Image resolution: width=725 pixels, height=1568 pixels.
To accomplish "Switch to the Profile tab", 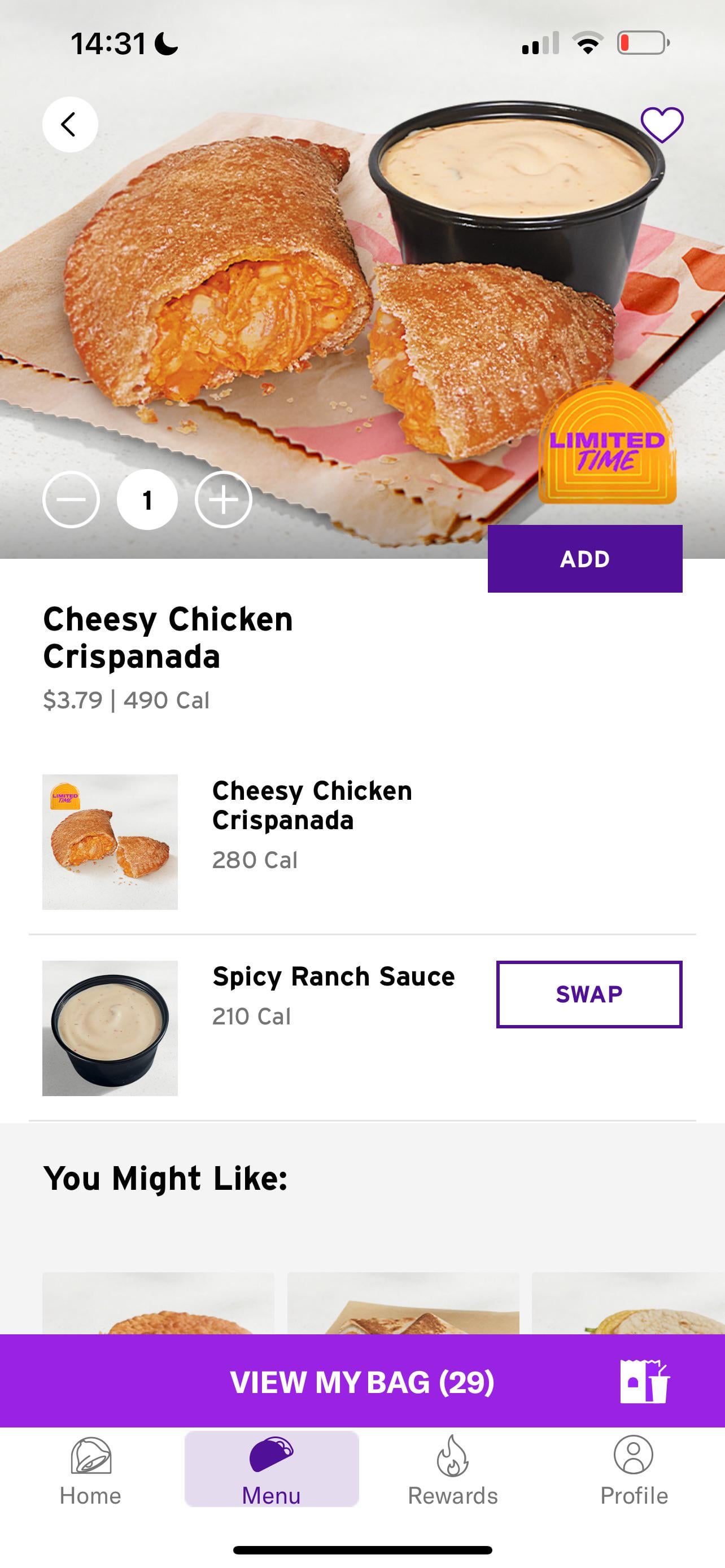I will [634, 1469].
